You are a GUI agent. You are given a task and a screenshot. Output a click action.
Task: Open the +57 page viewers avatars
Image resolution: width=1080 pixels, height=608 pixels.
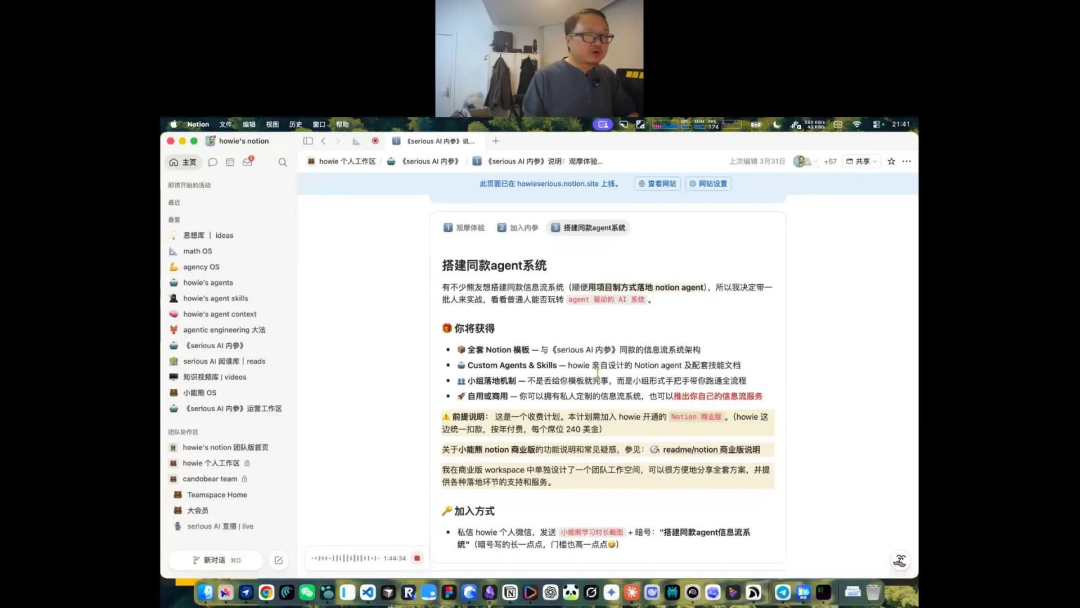pyautogui.click(x=815, y=161)
